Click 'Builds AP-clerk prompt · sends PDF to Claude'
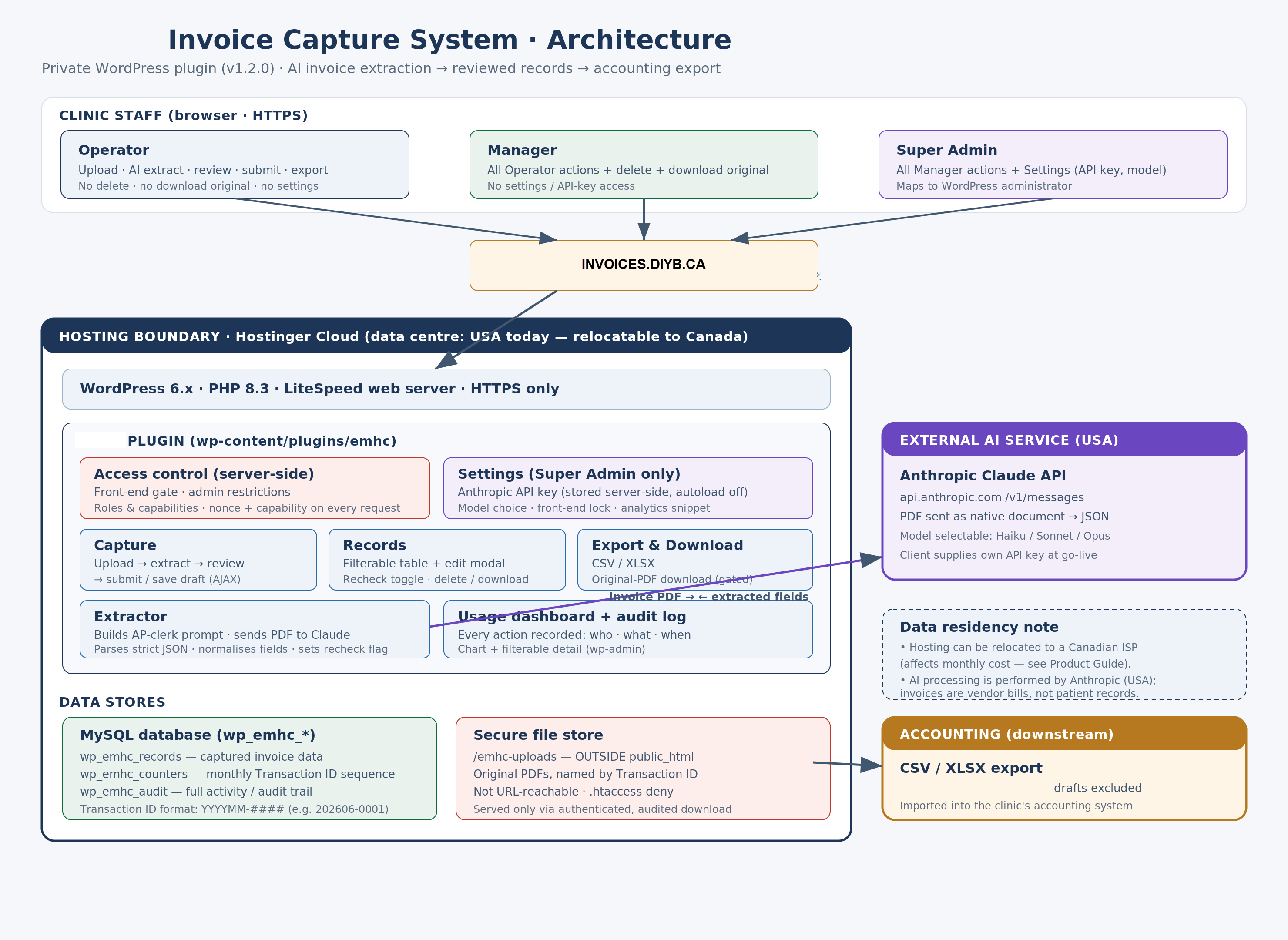 (222, 635)
